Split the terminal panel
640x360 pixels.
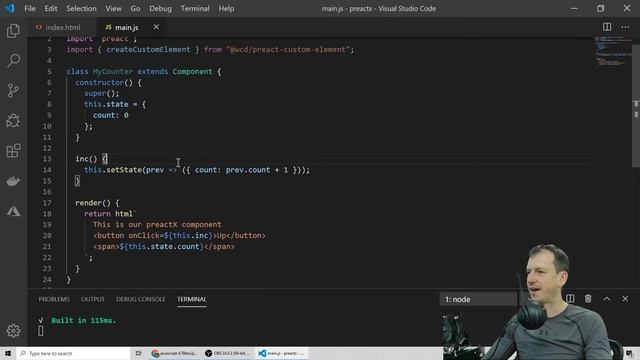570,299
